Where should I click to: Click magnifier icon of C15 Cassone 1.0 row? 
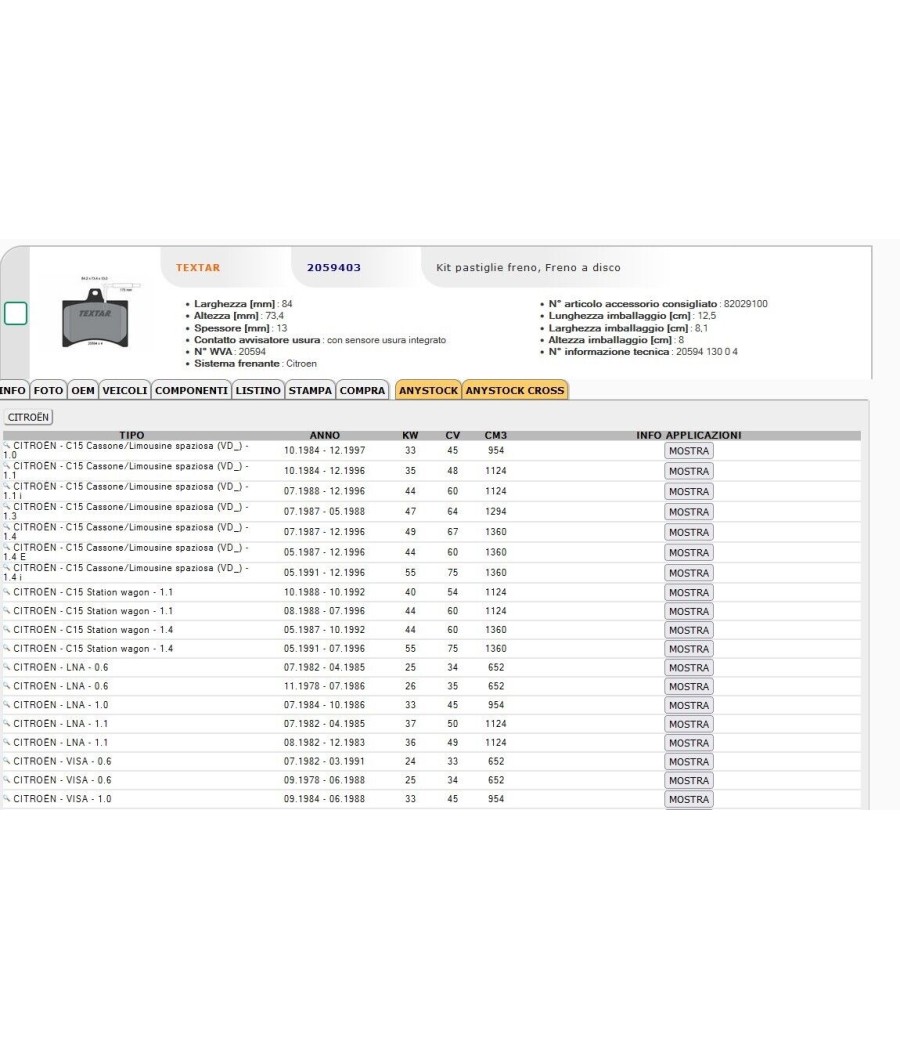coord(7,445)
